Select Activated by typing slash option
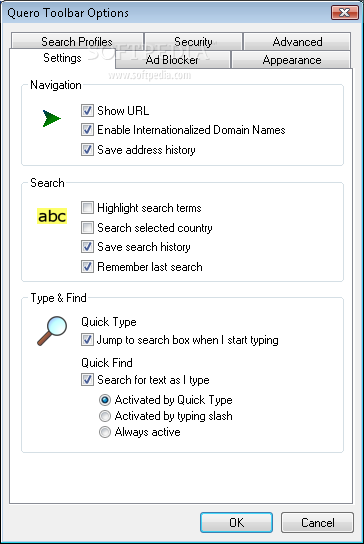Image resolution: width=364 pixels, height=544 pixels. pyautogui.click(x=105, y=416)
